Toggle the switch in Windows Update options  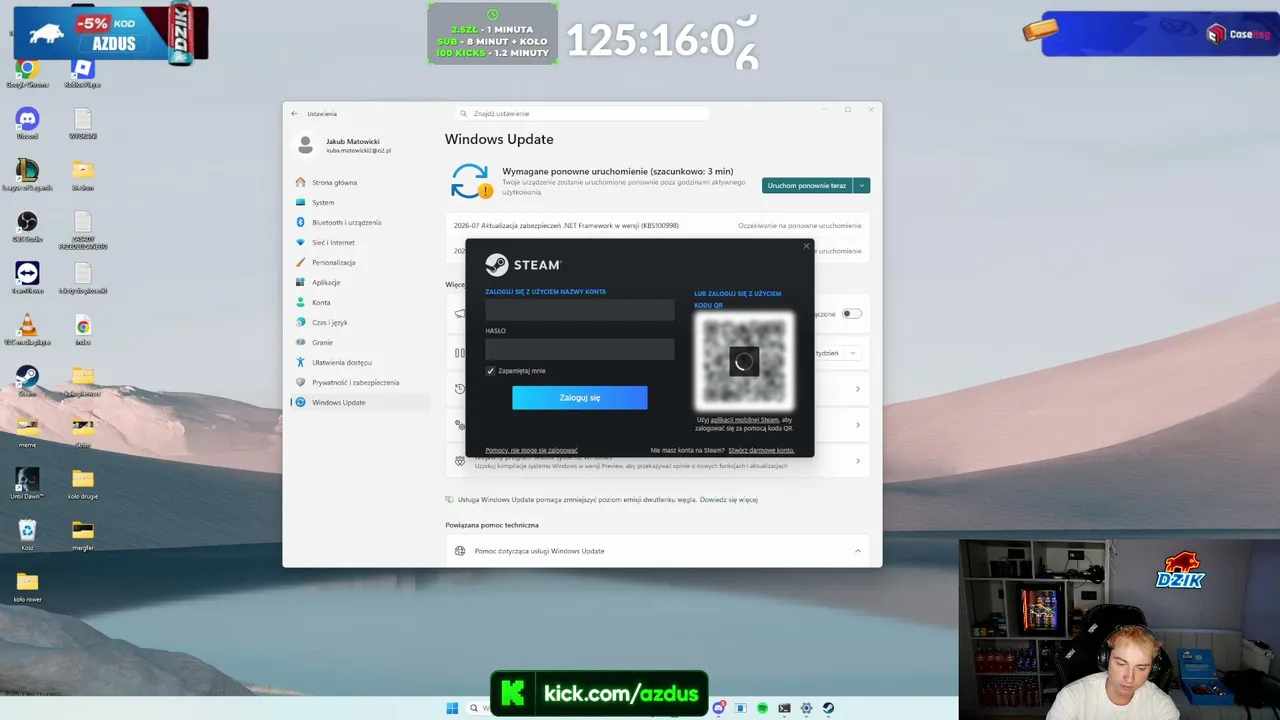click(x=851, y=314)
